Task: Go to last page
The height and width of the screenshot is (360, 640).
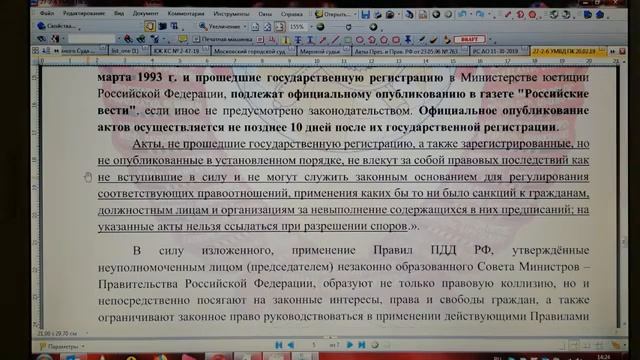Action: click(362, 345)
